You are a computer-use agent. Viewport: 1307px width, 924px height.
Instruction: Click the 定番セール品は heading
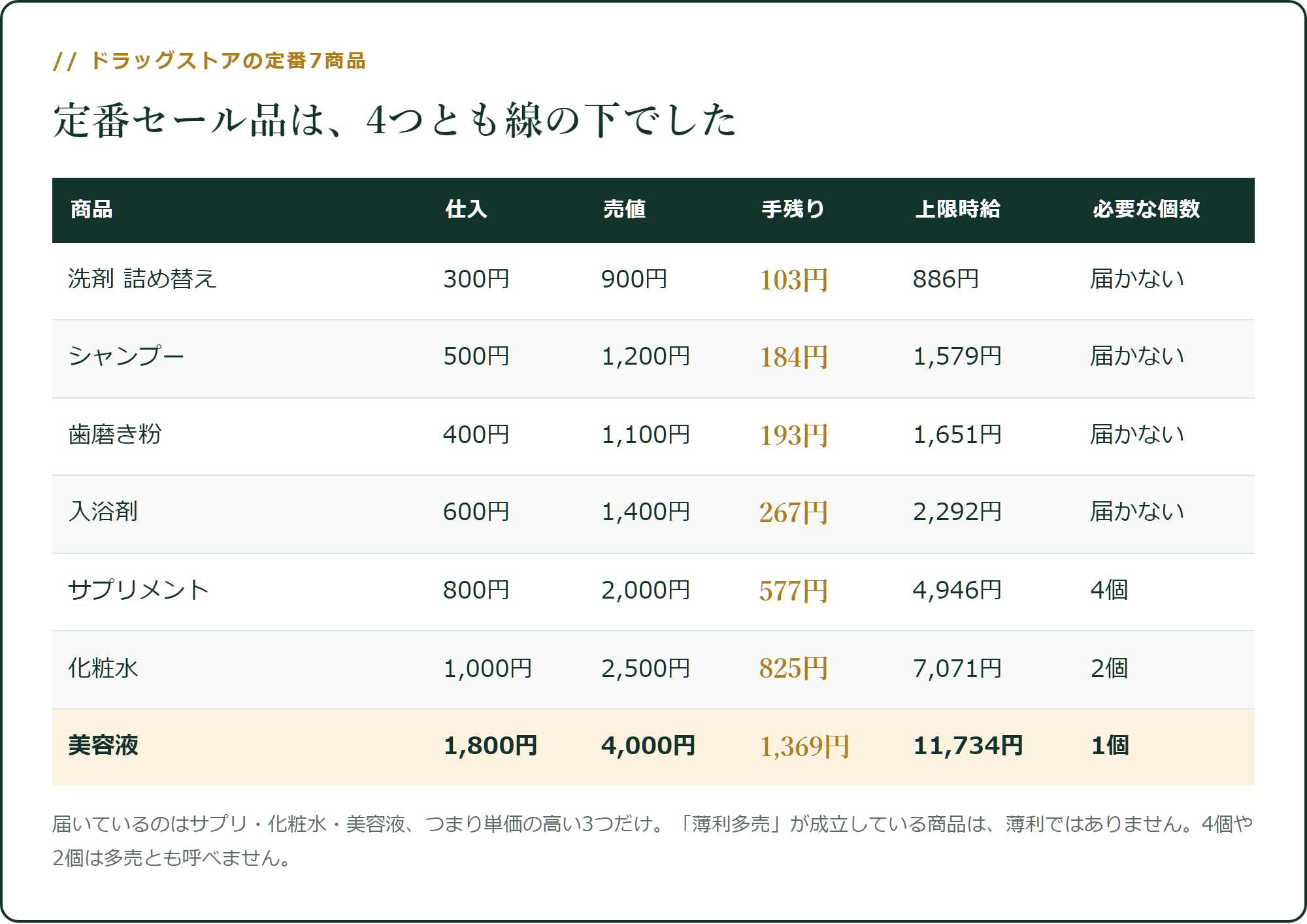coord(394,121)
